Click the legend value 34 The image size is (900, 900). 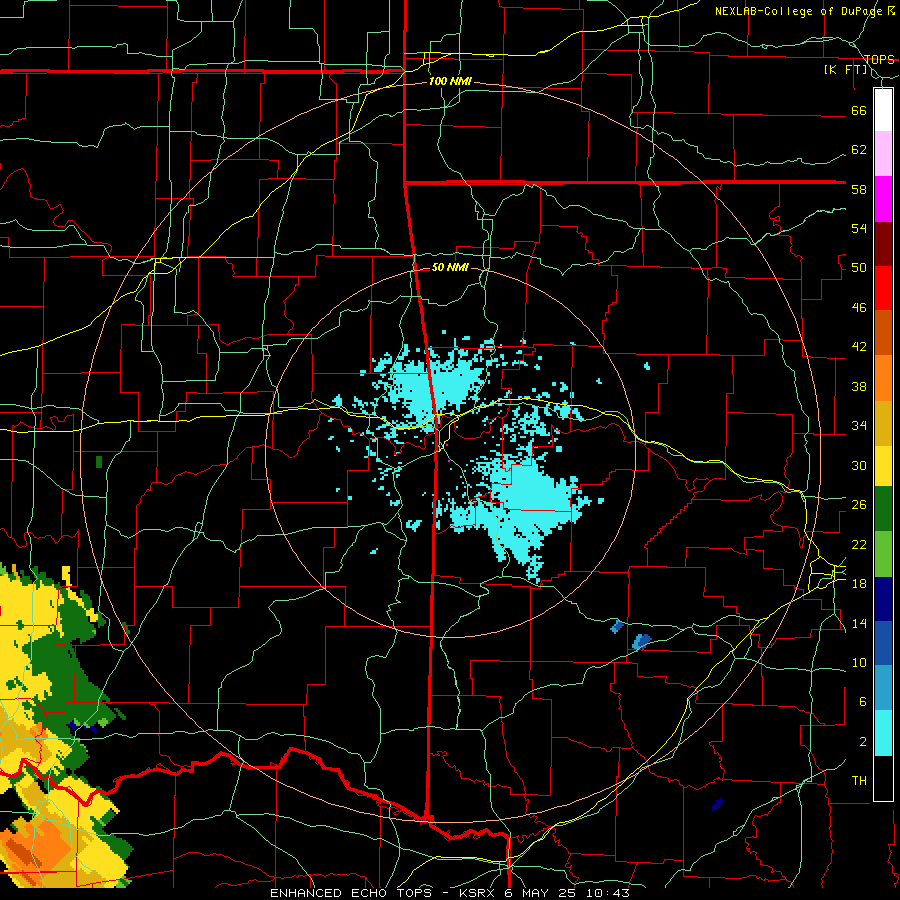point(859,426)
